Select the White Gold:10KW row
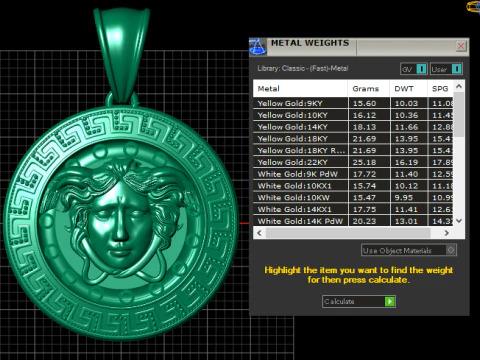480x360 pixels. (x=353, y=197)
